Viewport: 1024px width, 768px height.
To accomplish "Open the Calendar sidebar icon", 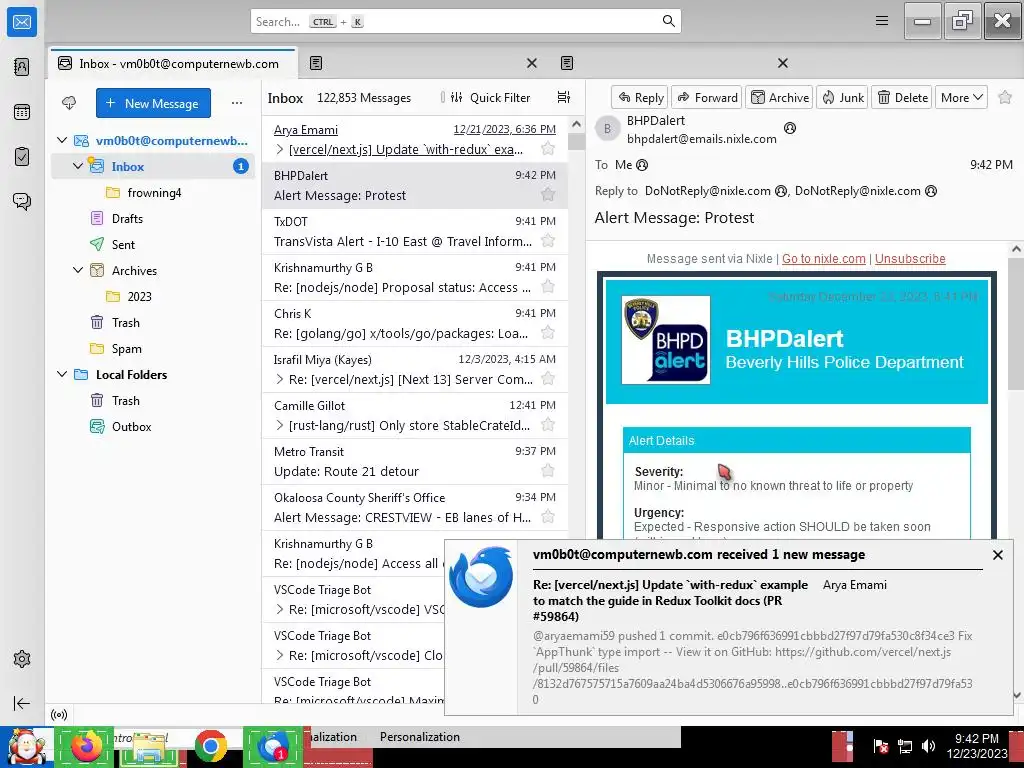I will pyautogui.click(x=22, y=112).
